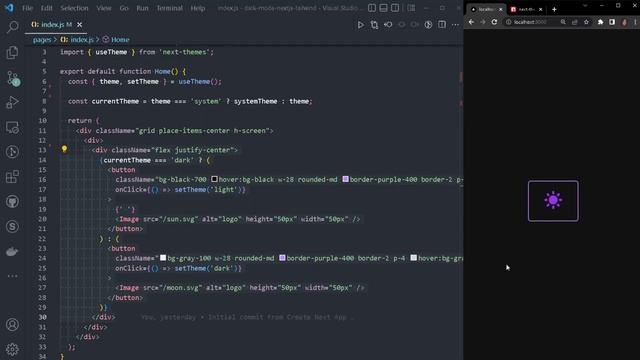640x360 pixels.
Task: Go forward in the browser
Action: 483,22
